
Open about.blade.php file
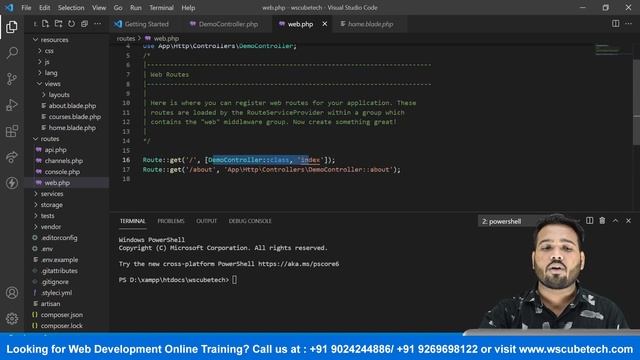[x=72, y=106]
